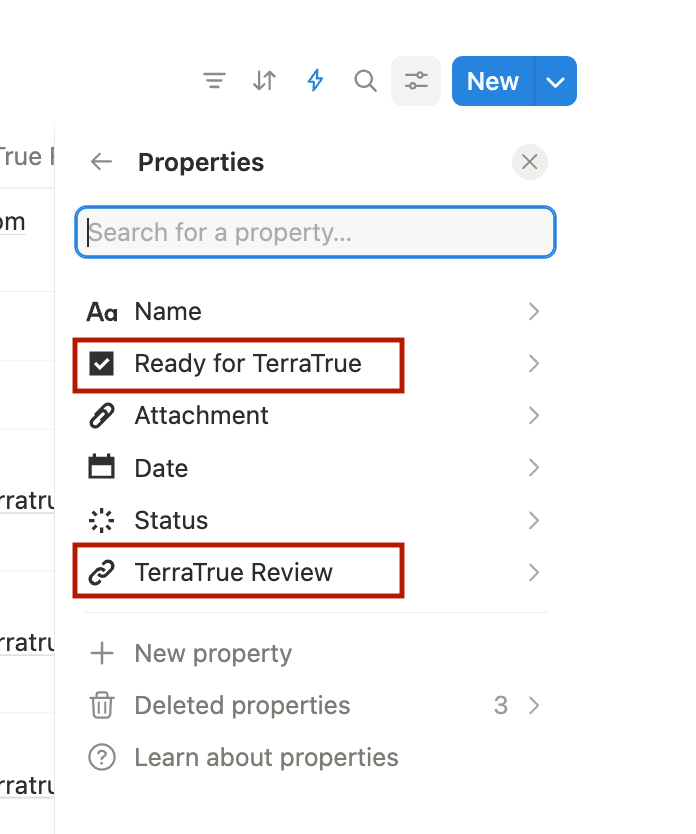Focus the Search for a property field
Viewport: 696px width, 834px height.
[x=315, y=232]
